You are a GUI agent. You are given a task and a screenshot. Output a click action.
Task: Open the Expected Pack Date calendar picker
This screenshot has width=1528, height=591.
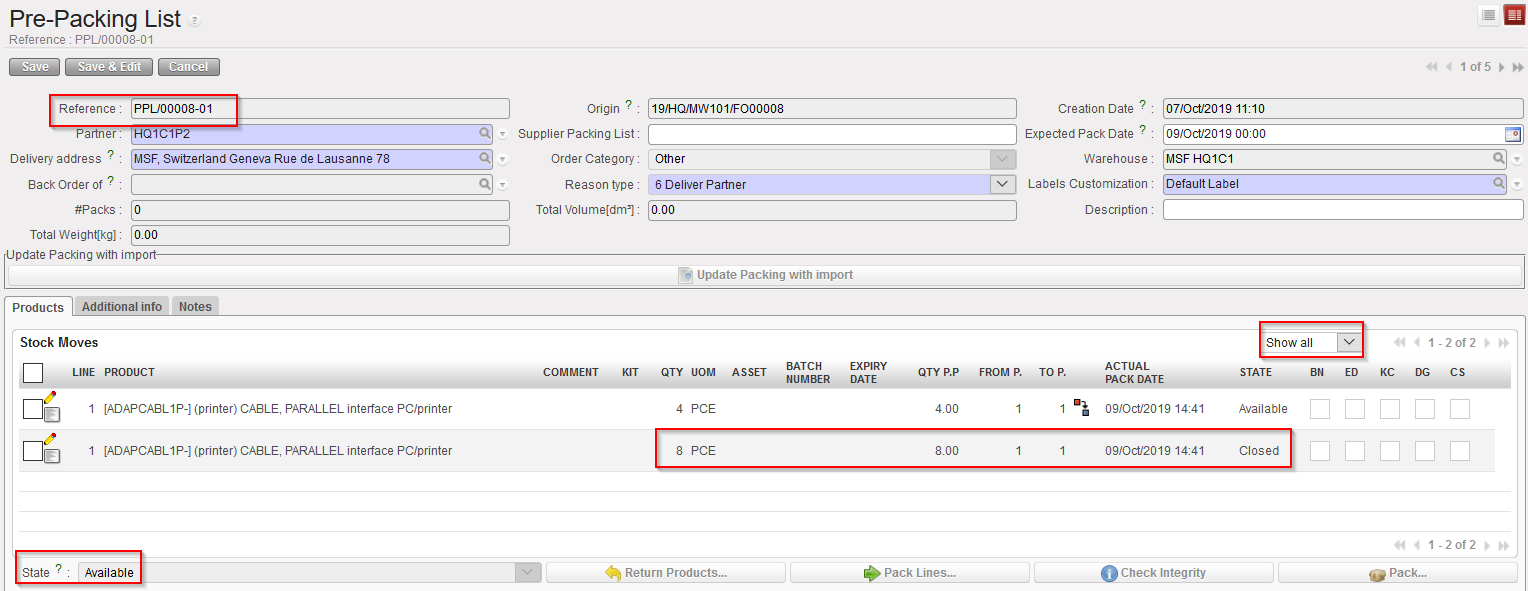tap(1512, 134)
